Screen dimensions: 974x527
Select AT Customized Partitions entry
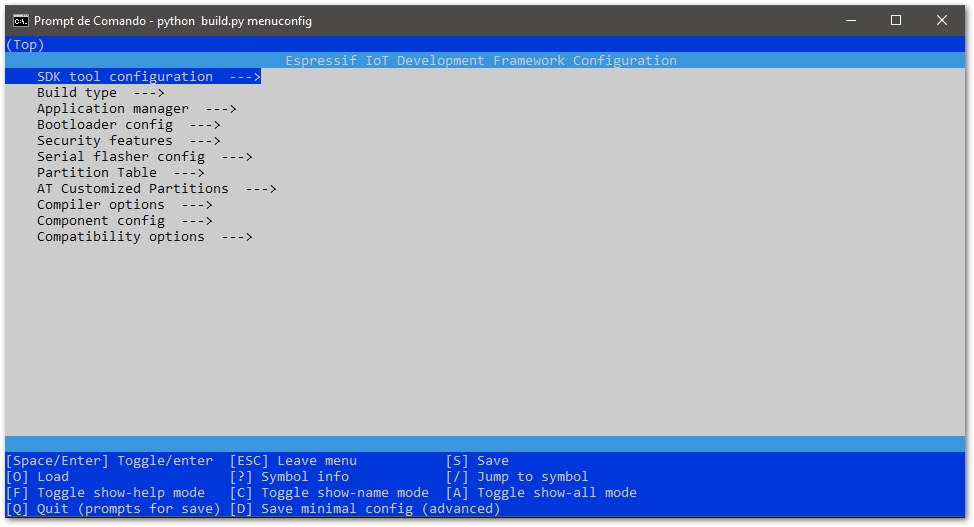coord(157,189)
